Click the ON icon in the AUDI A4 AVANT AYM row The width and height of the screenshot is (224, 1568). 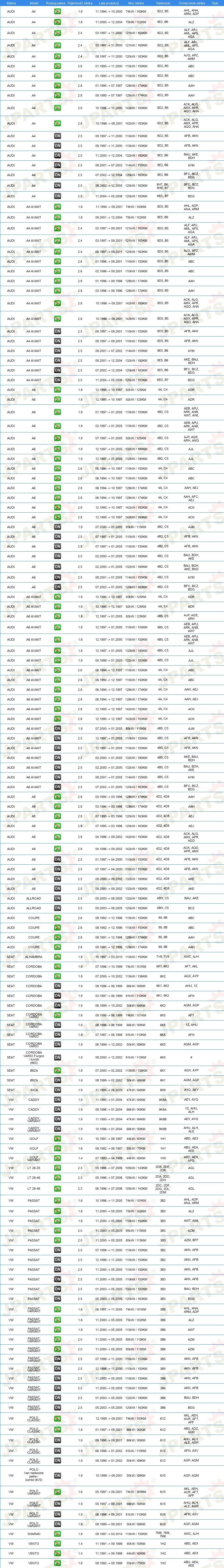[x=57, y=351]
